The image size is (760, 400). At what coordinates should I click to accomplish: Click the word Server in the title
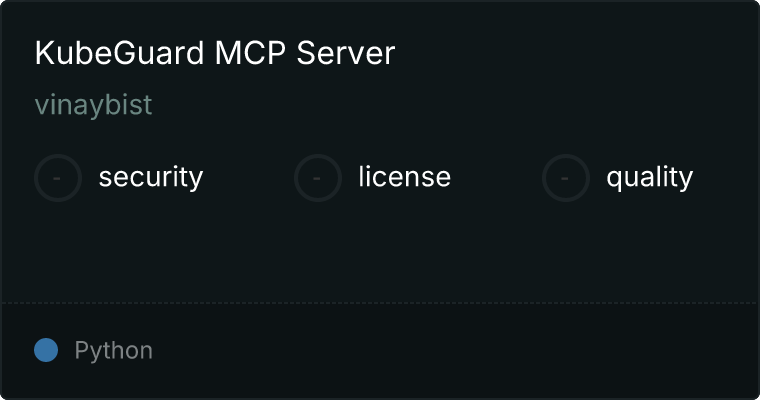[x=346, y=53]
